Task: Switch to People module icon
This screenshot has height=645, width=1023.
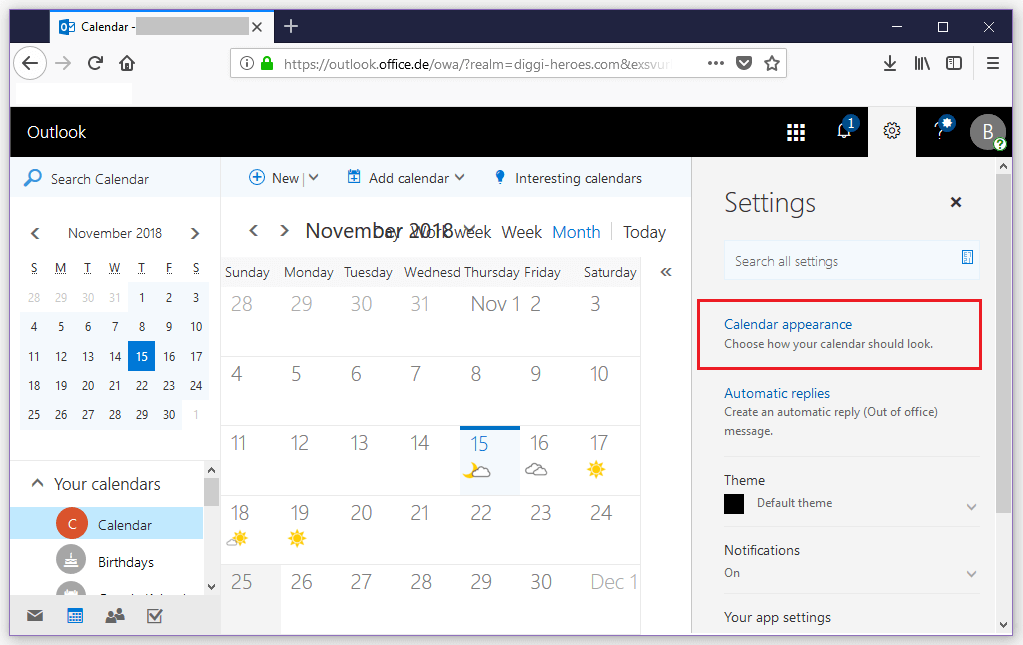Action: pos(115,616)
